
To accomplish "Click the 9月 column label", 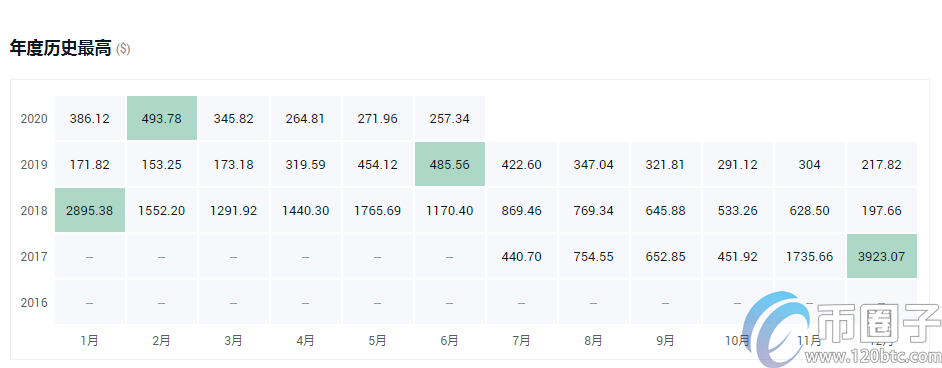I will click(x=665, y=340).
